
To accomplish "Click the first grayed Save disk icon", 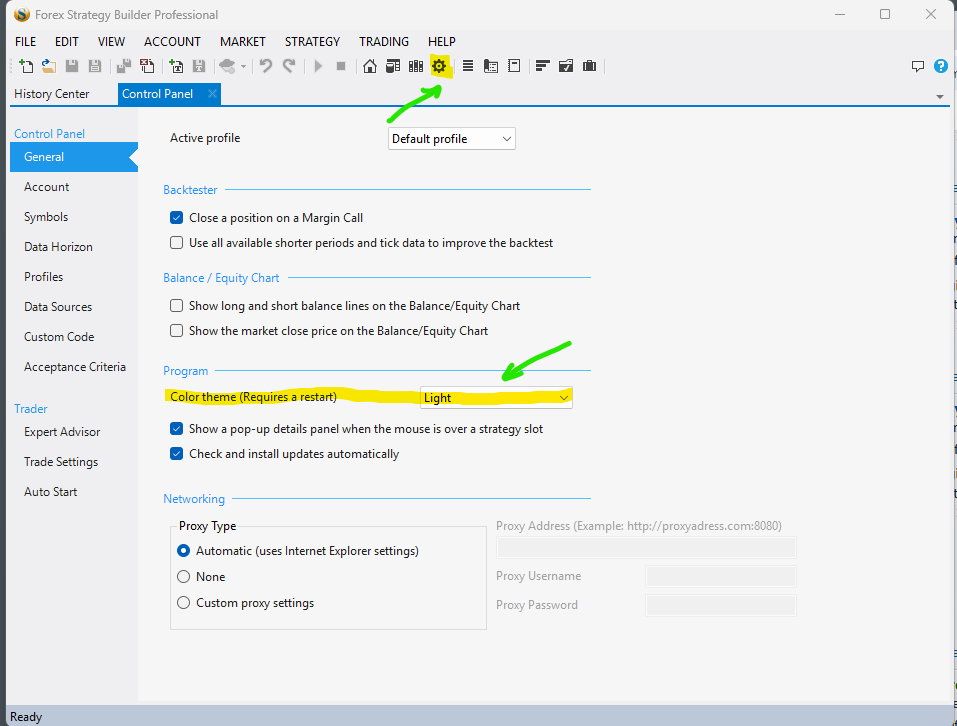I will coord(72,66).
